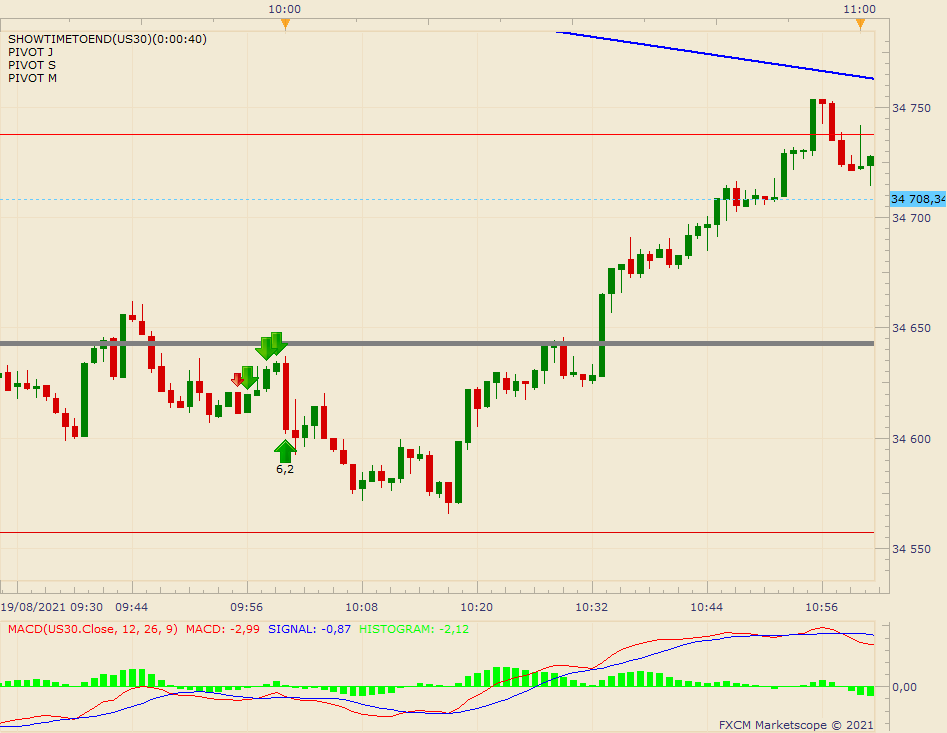Click the 10:00 label on the top time scale
Image resolution: width=947 pixels, height=733 pixels.
coord(284,9)
